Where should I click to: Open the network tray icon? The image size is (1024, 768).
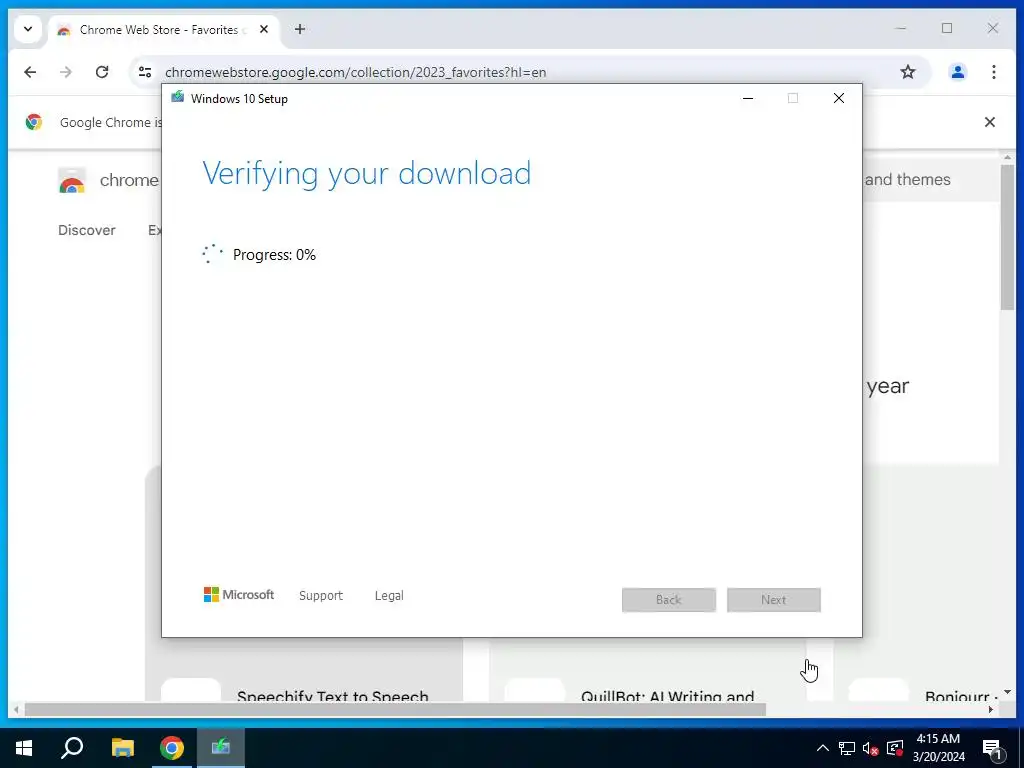[847, 748]
